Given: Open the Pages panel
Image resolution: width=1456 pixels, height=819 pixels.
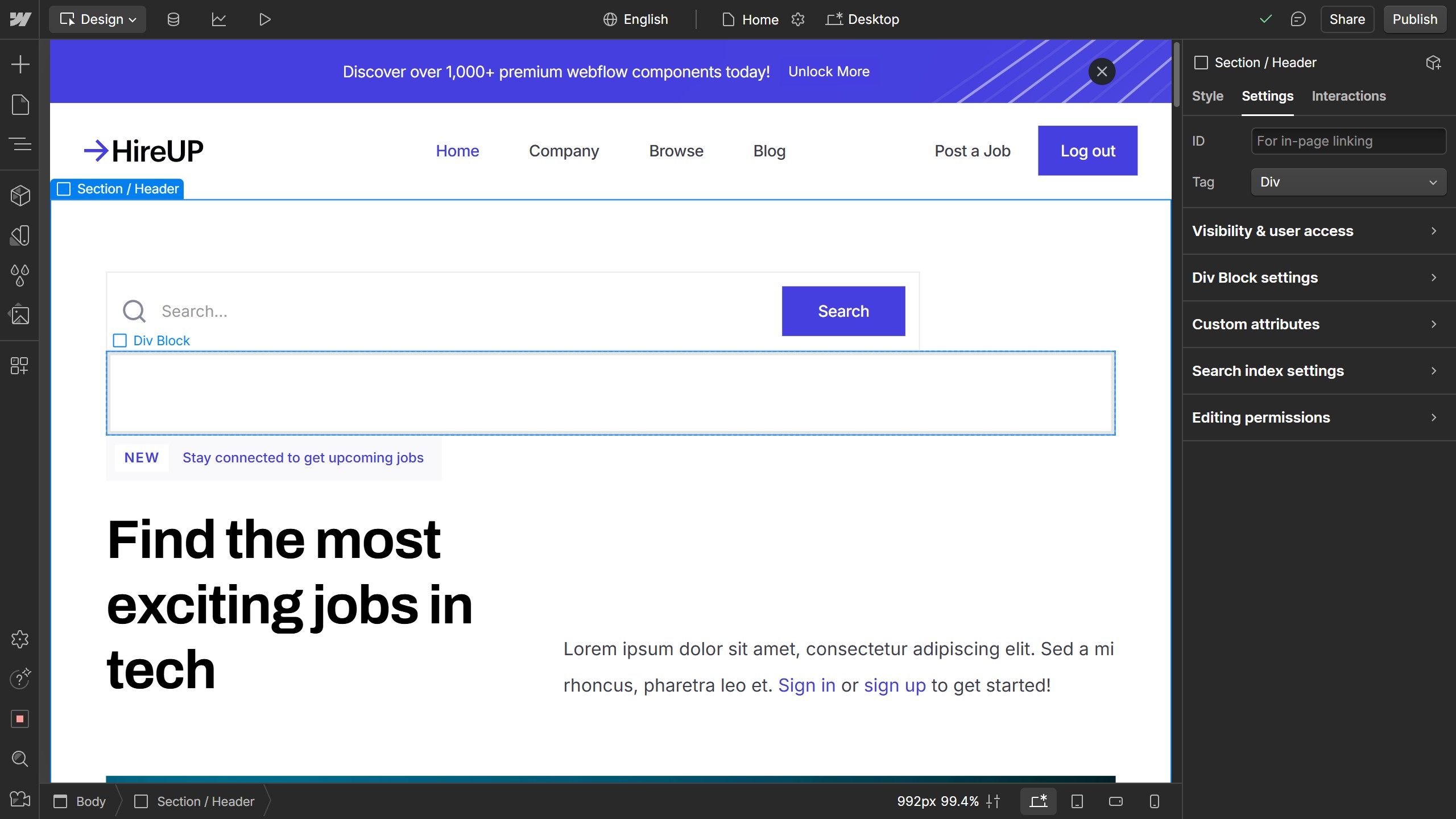Looking at the screenshot, I should tap(20, 105).
